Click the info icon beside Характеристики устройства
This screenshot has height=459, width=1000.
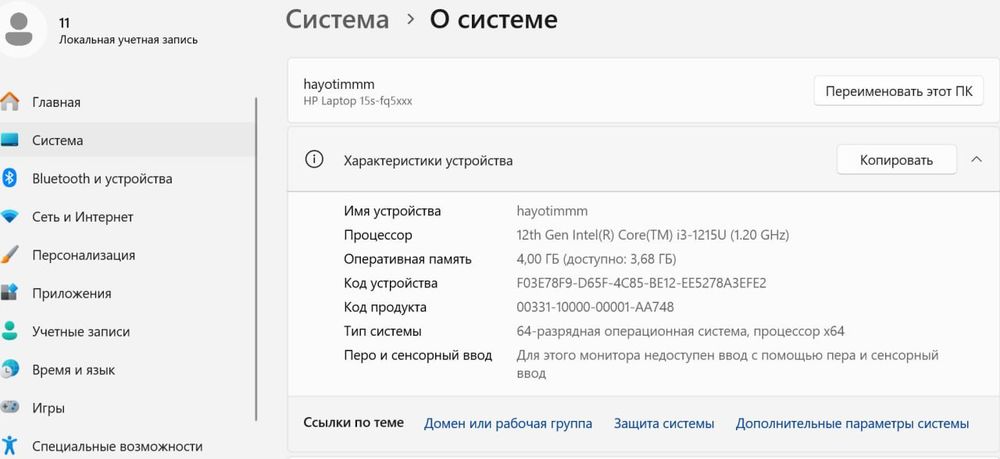click(x=314, y=160)
